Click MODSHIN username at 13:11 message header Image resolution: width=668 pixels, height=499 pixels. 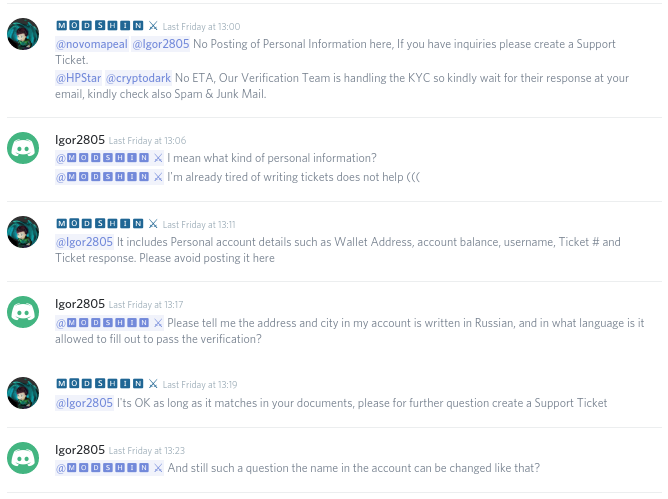(100, 223)
